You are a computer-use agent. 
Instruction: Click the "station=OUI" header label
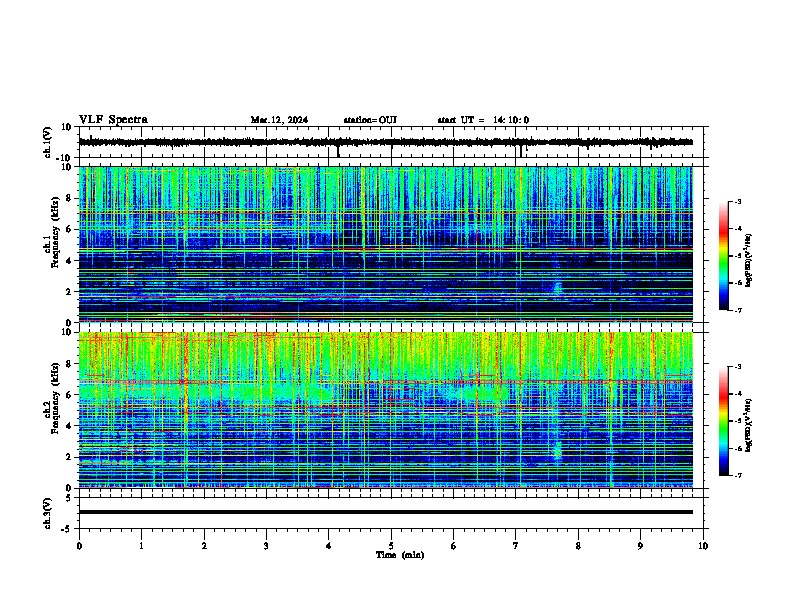370,120
